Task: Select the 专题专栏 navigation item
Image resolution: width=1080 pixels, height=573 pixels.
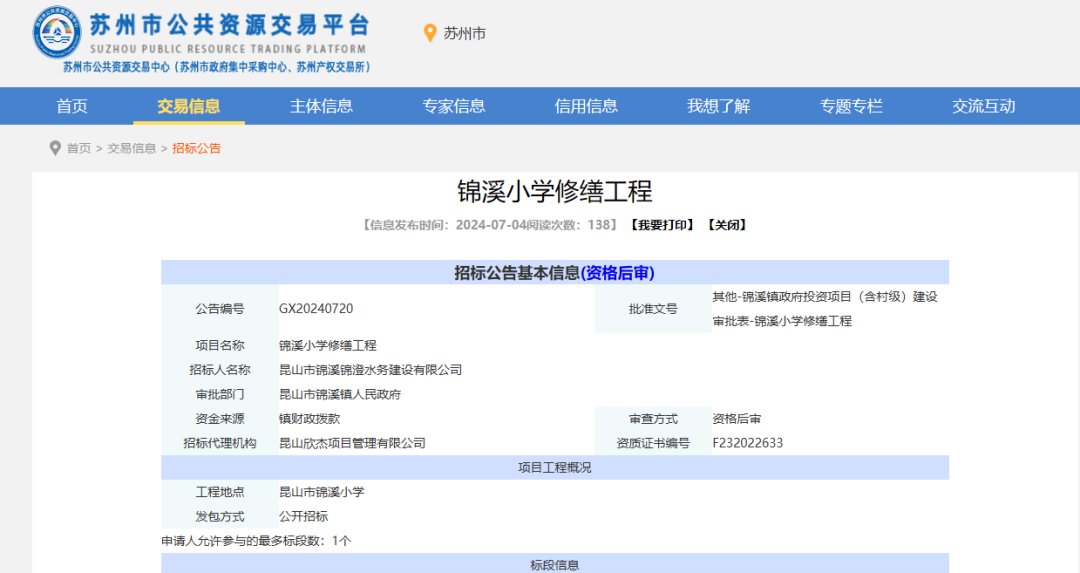Action: (x=851, y=106)
